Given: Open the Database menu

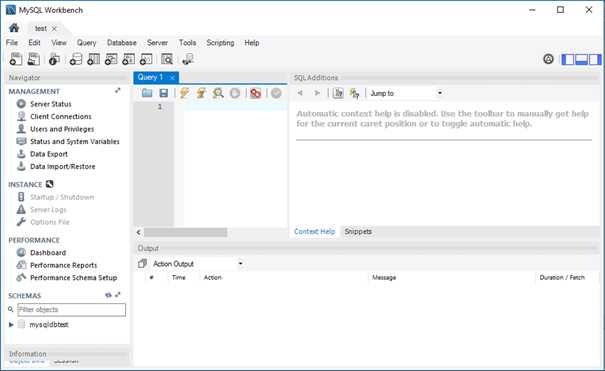Looking at the screenshot, I should pyautogui.click(x=122, y=43).
